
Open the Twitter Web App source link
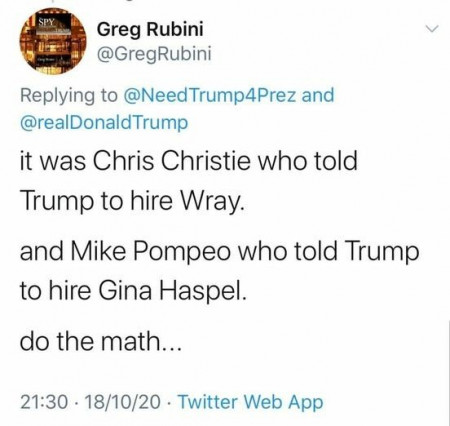[x=251, y=402]
